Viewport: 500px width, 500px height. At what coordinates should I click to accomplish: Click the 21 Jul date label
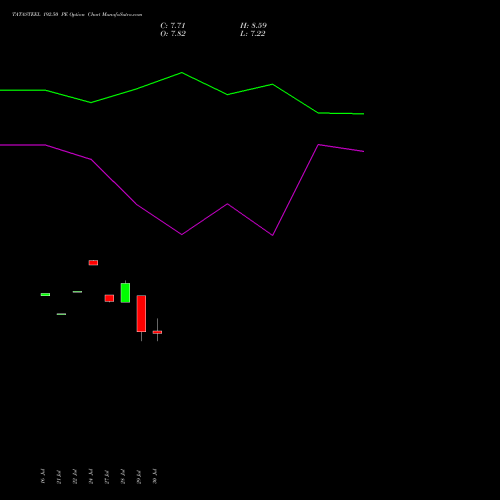pos(59,477)
